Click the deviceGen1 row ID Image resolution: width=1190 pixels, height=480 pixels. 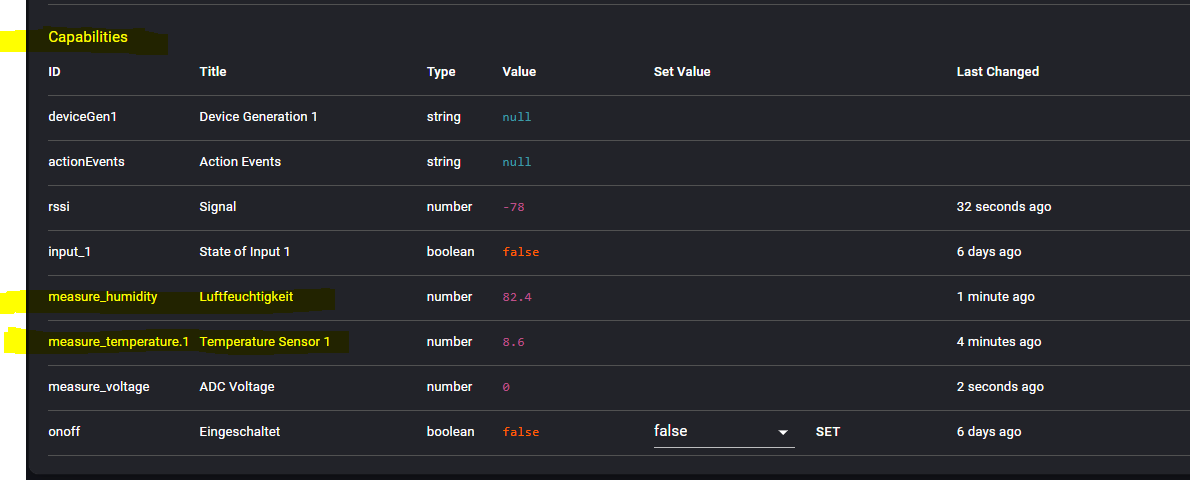[x=83, y=117]
